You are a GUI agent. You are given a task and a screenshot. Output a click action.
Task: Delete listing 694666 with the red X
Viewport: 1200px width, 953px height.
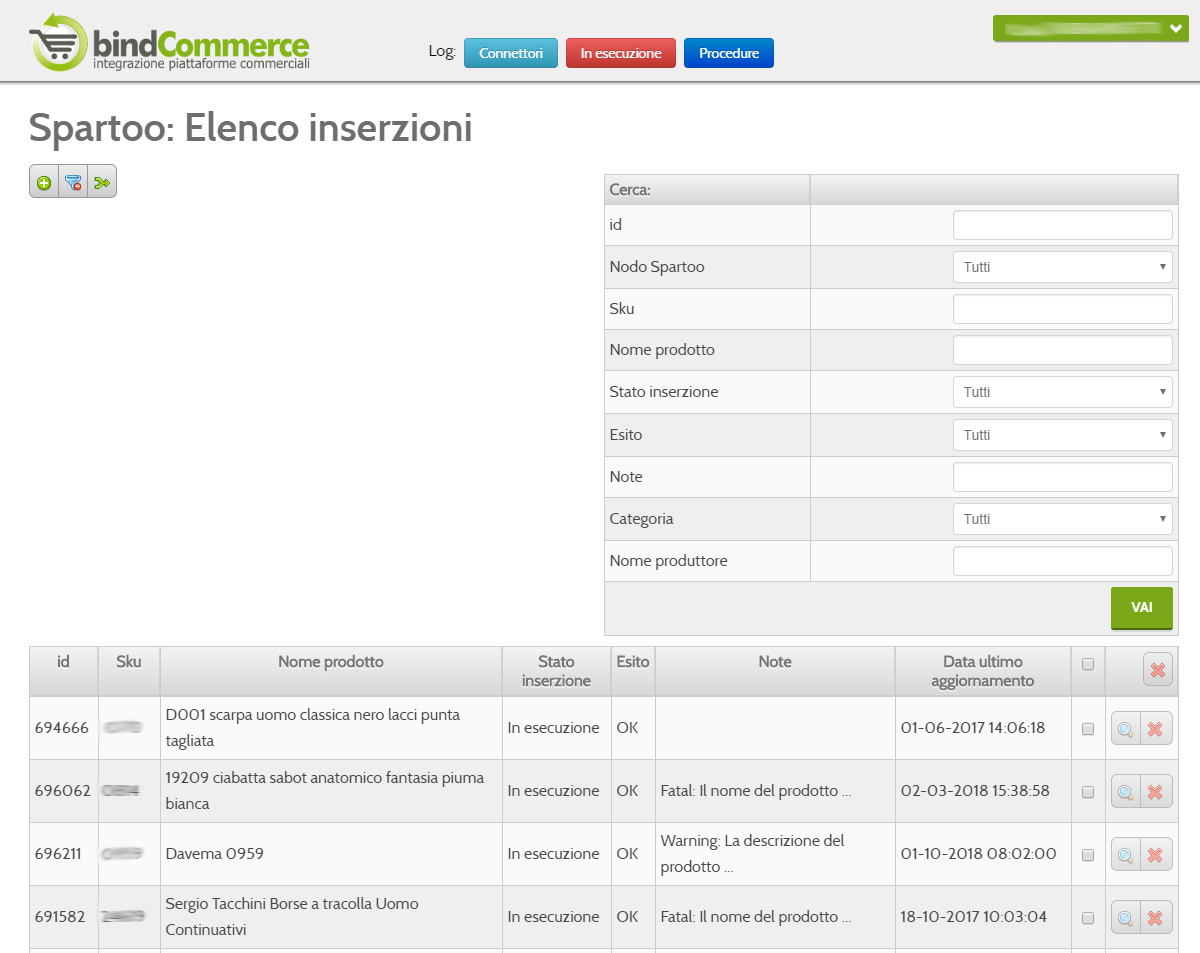click(x=1156, y=729)
